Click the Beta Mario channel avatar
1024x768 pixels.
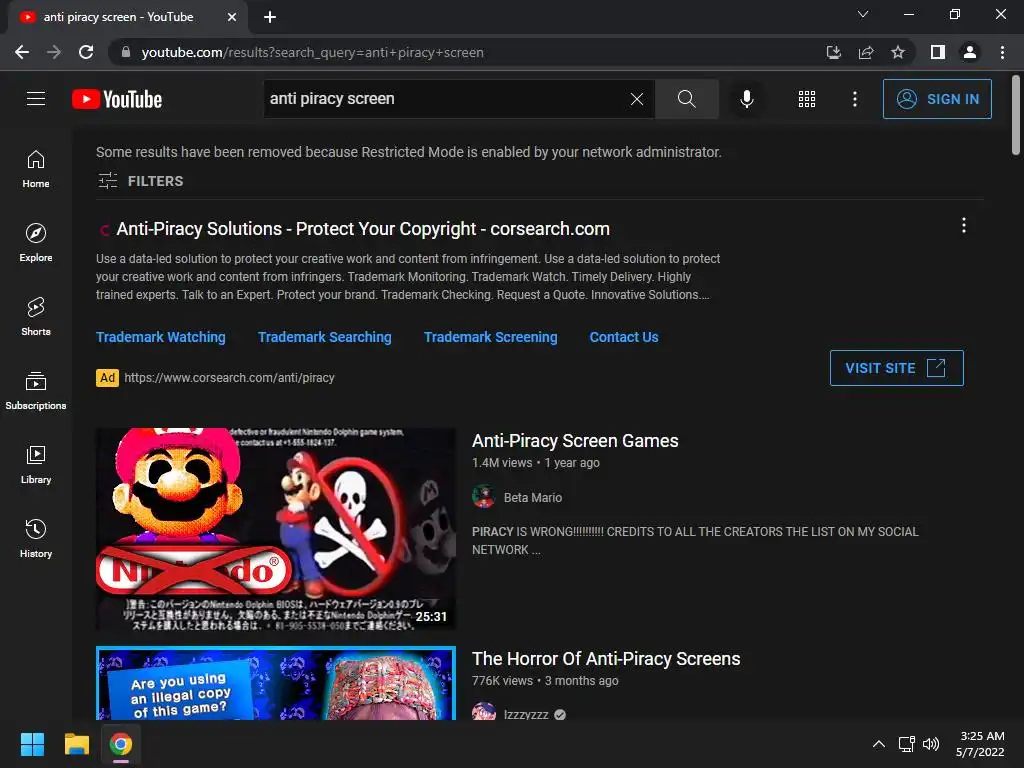point(483,497)
